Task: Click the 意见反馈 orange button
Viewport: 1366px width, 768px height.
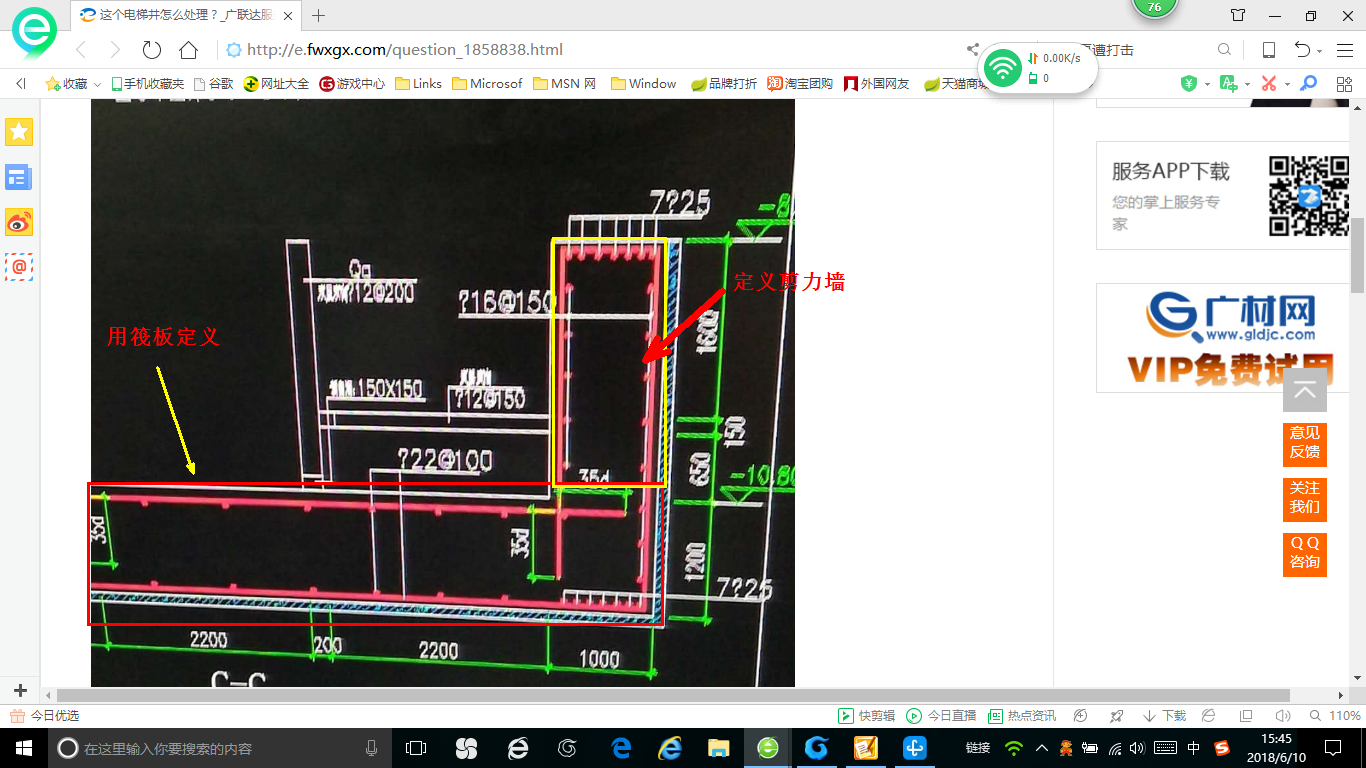Action: [1305, 443]
